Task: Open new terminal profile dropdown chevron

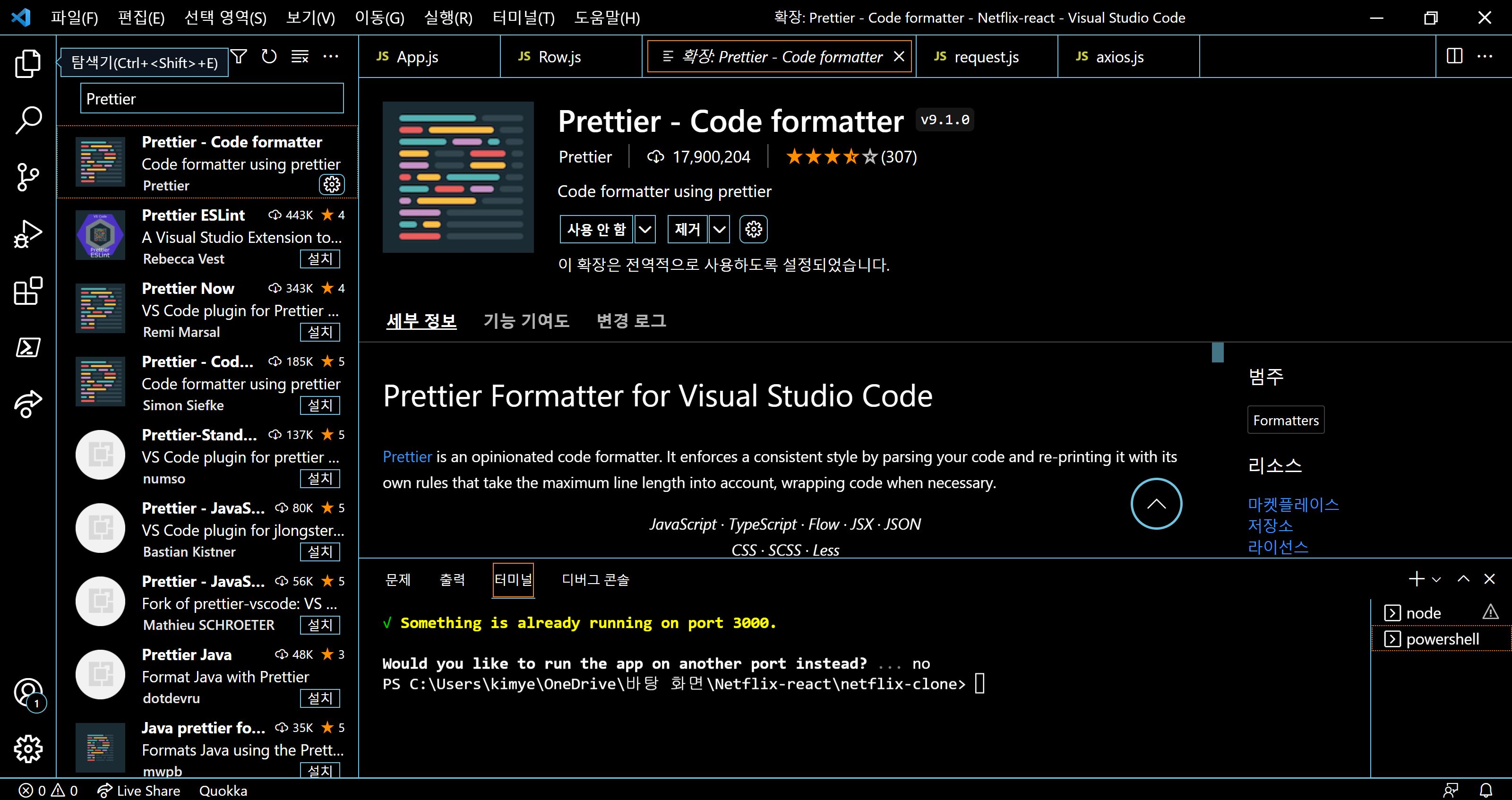Action: (x=1436, y=579)
